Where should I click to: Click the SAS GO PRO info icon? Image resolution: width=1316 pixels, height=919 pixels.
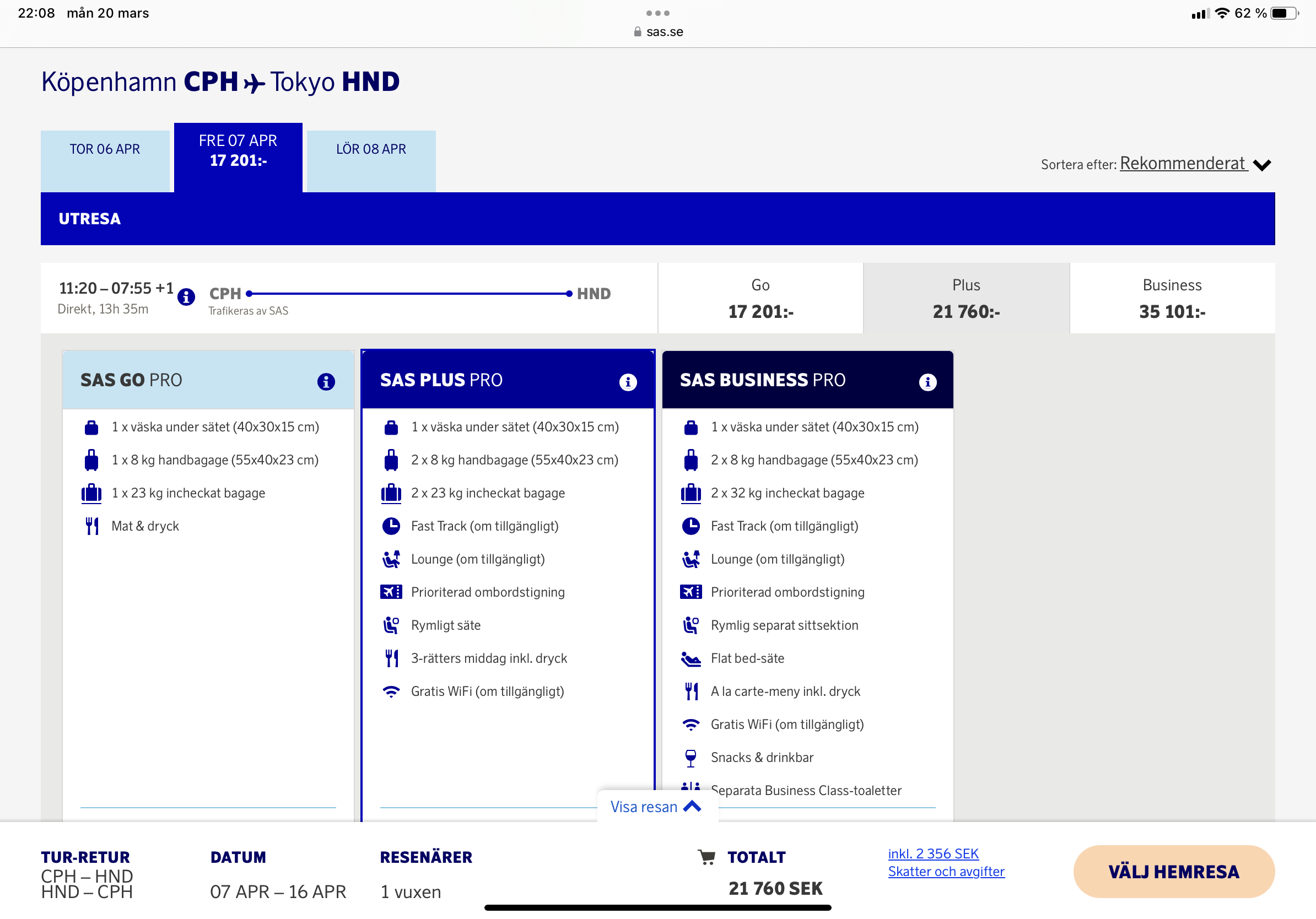(x=326, y=382)
